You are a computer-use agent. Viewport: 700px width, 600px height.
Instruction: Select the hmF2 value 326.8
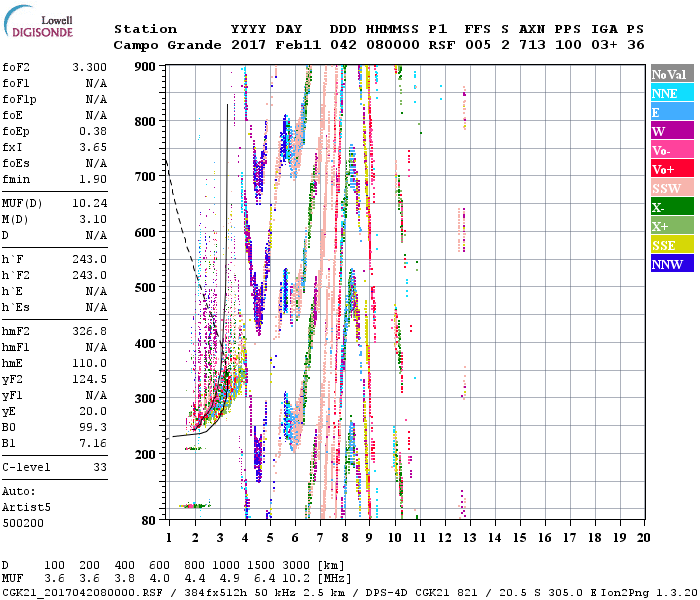[x=88, y=329]
